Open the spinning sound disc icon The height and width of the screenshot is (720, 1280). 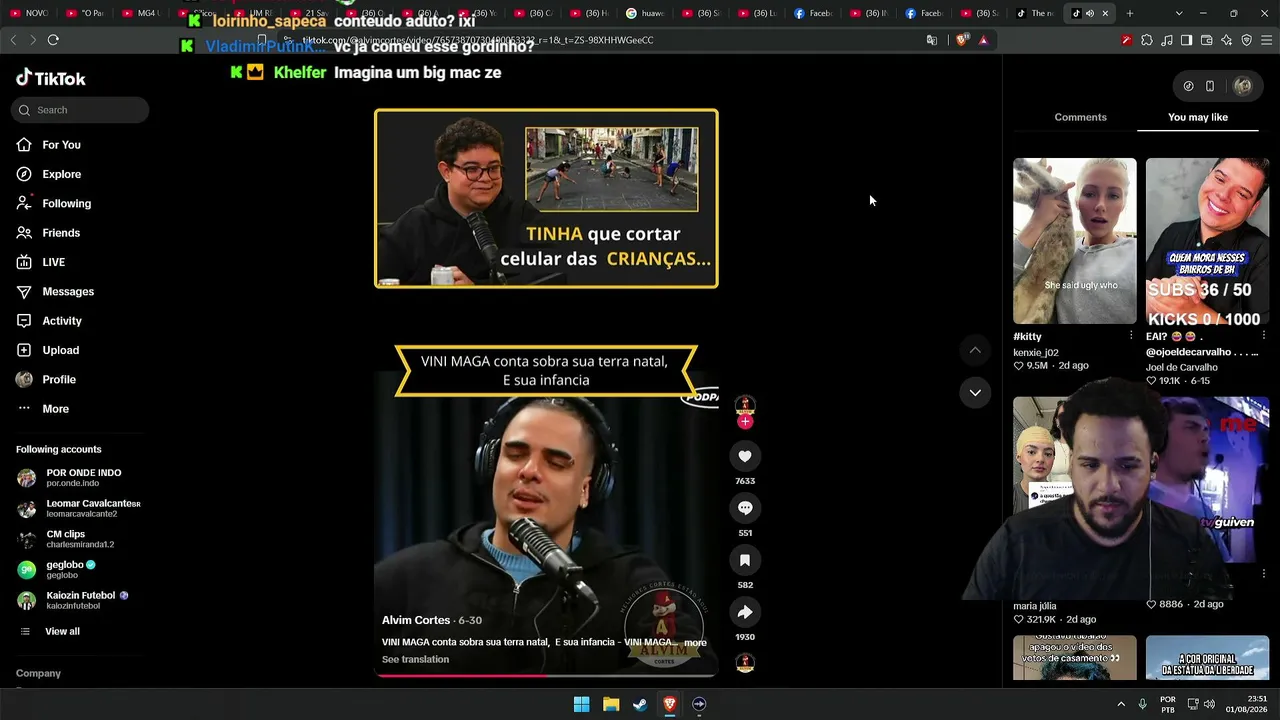click(745, 663)
